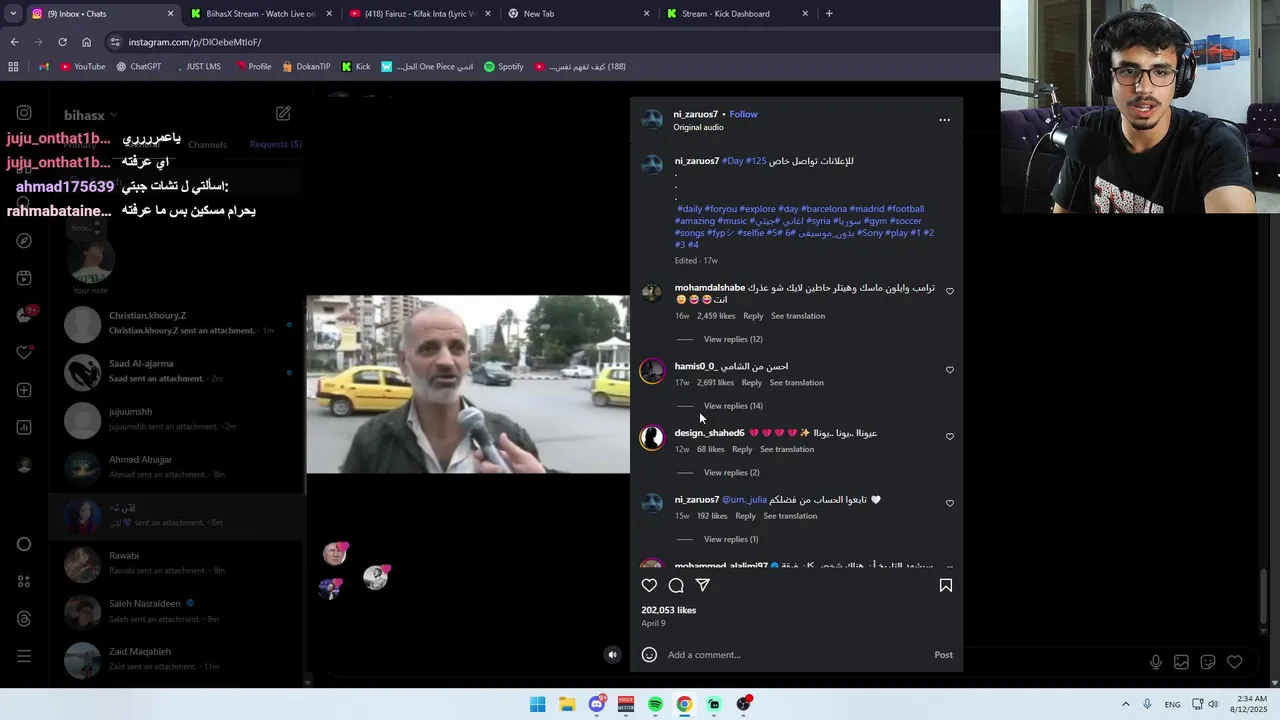Go back in browser history
The image size is (1280, 720).
pyautogui.click(x=14, y=42)
